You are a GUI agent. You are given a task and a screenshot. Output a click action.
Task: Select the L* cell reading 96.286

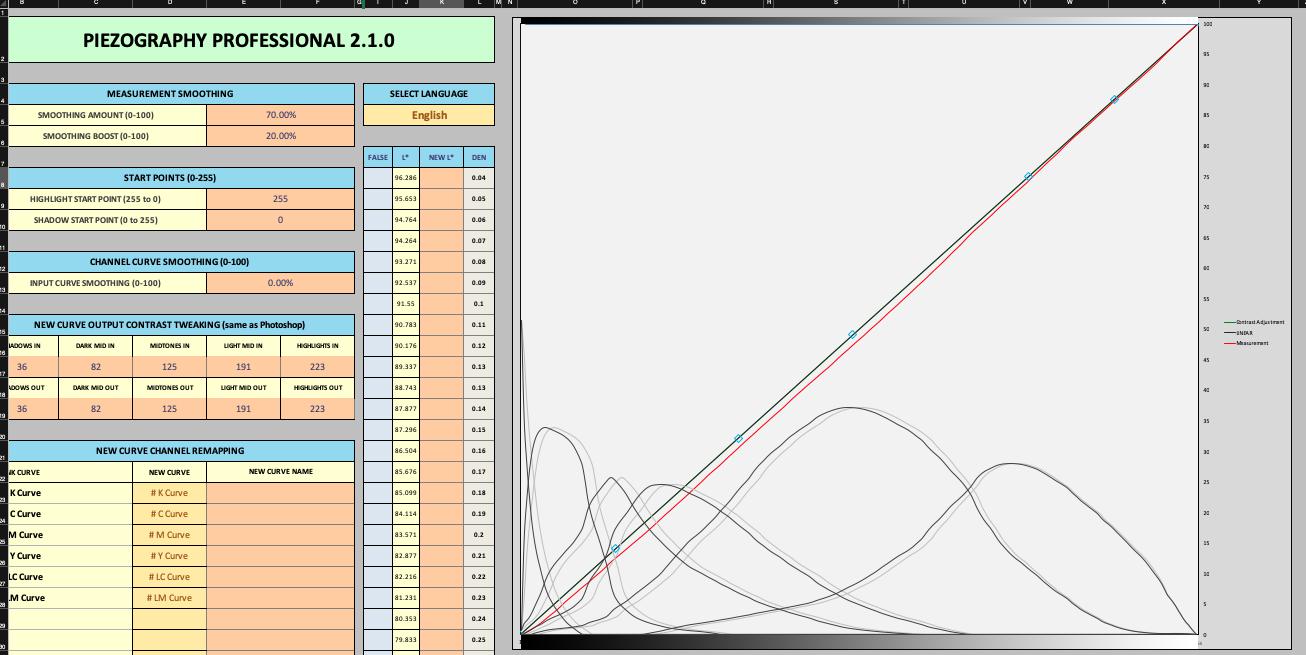tap(406, 178)
